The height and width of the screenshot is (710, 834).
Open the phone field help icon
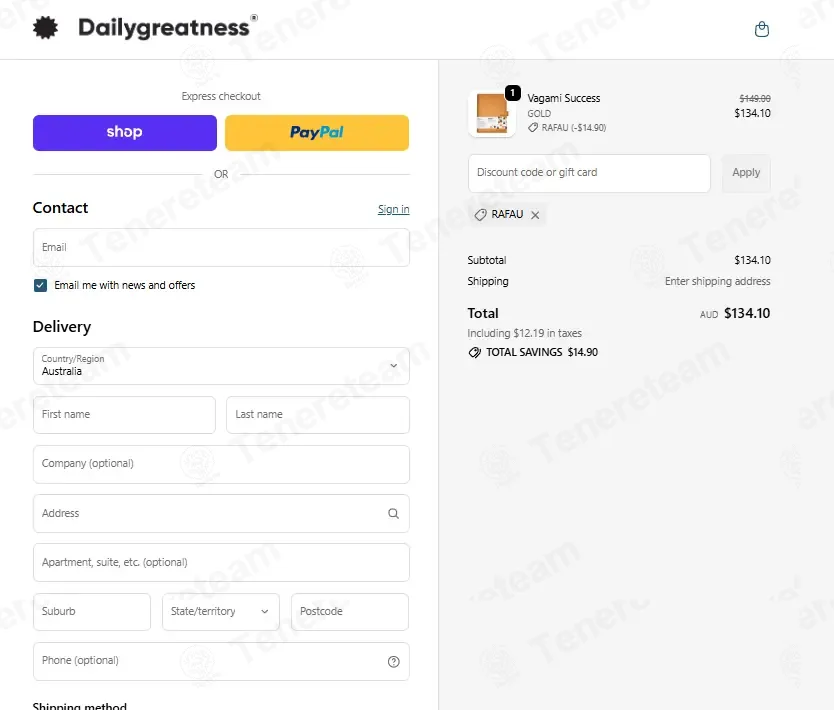[394, 662]
